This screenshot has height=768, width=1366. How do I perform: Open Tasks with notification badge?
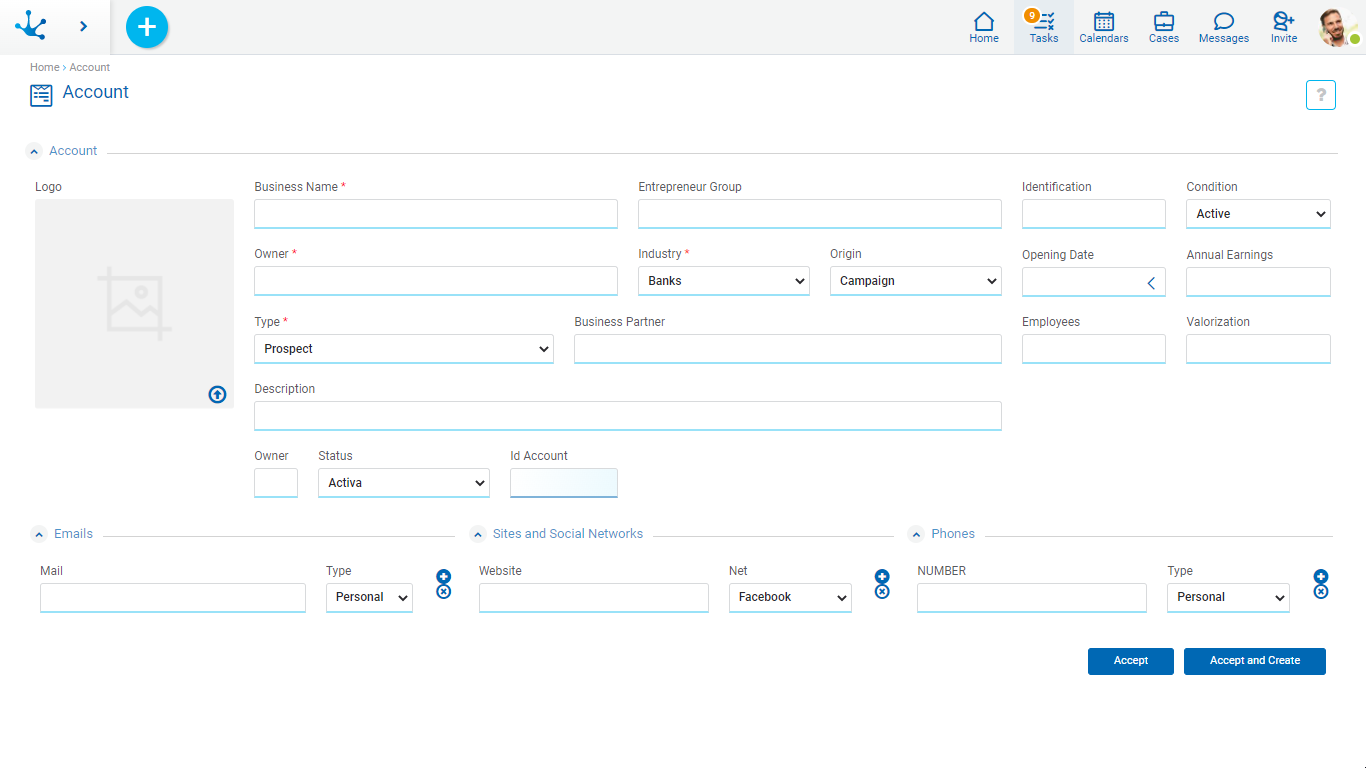click(1043, 27)
